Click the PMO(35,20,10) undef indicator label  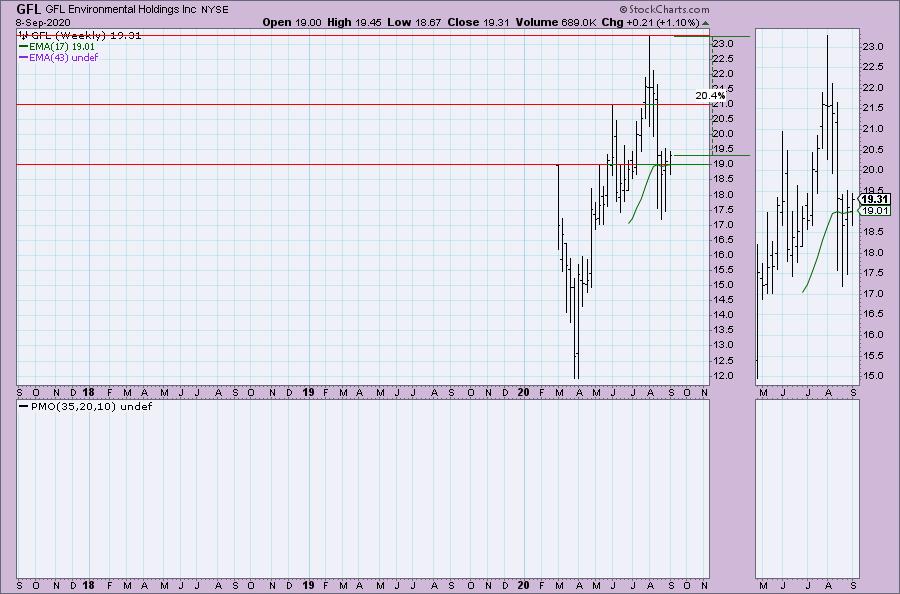pos(86,406)
